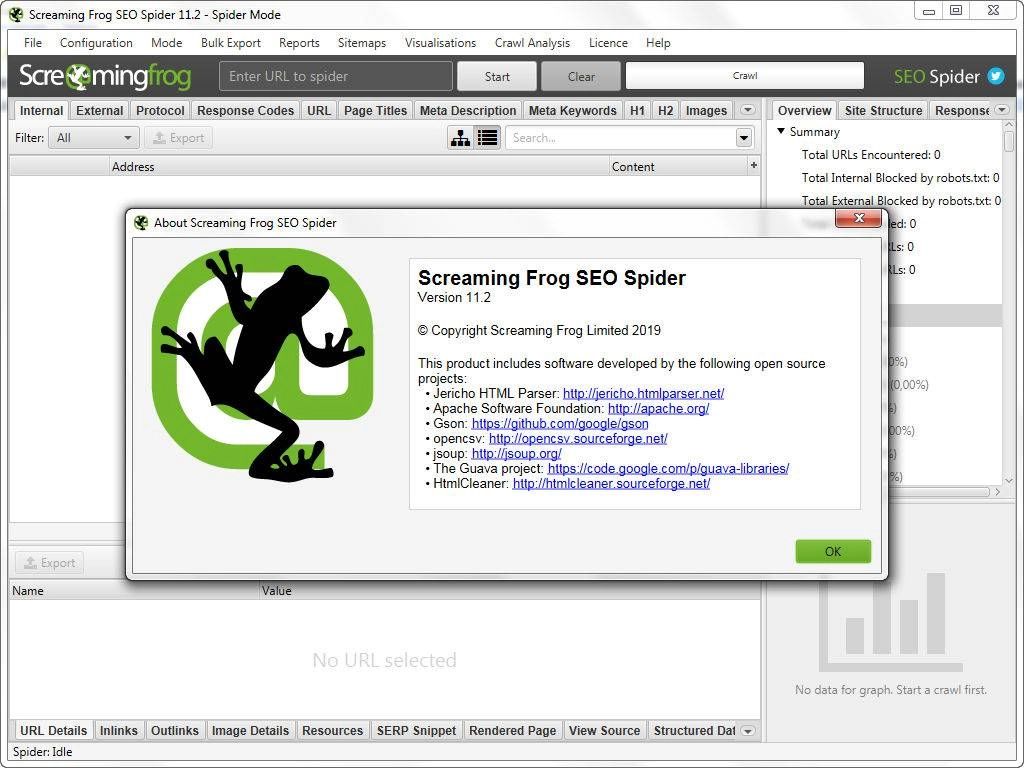
Task: Open the opencsv sourceforge link
Action: [x=578, y=438]
